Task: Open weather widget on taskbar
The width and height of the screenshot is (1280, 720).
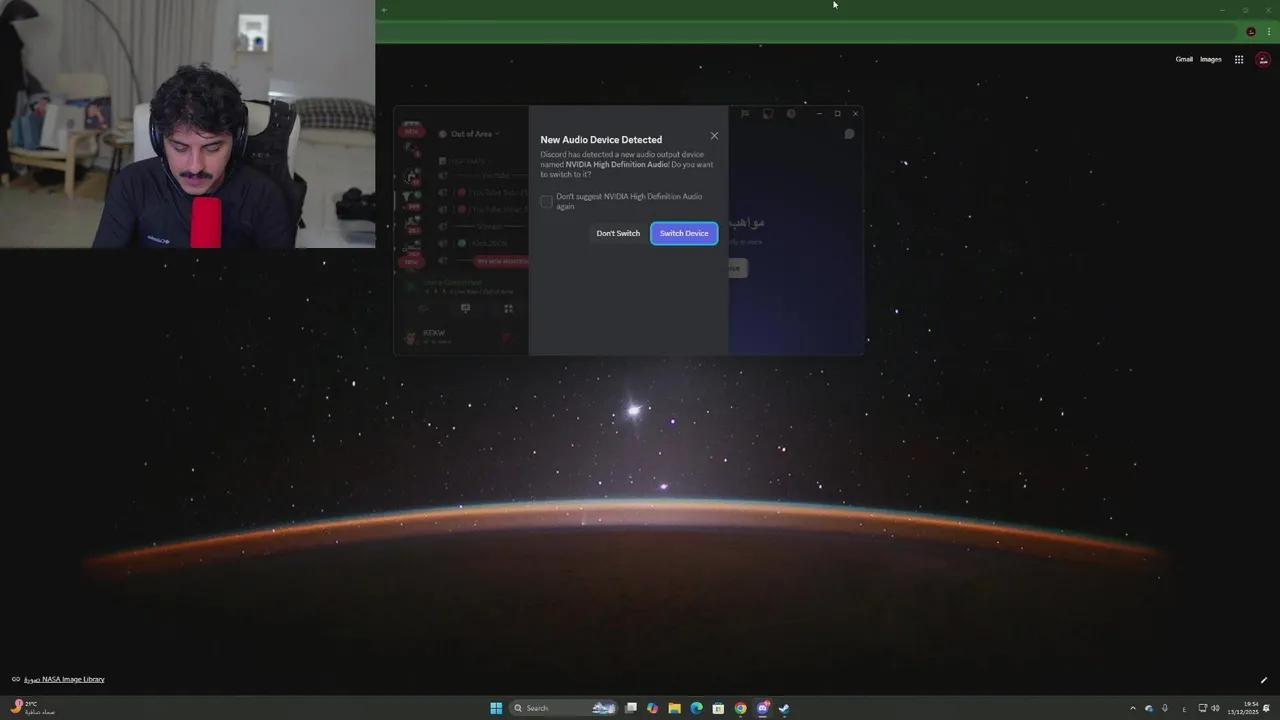Action: click(33, 708)
